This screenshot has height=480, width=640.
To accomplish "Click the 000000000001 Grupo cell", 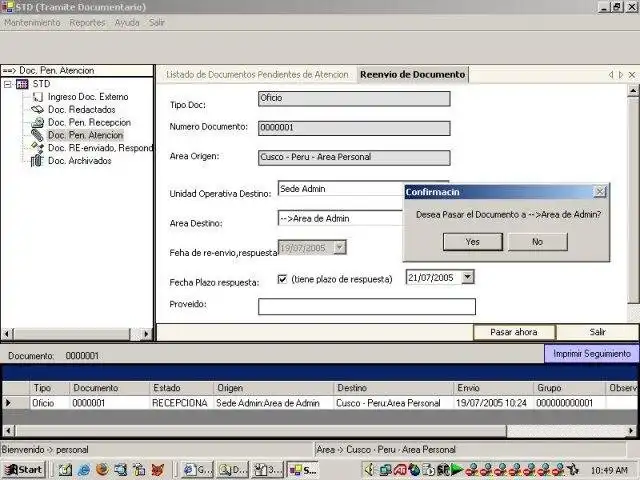I will point(569,403).
